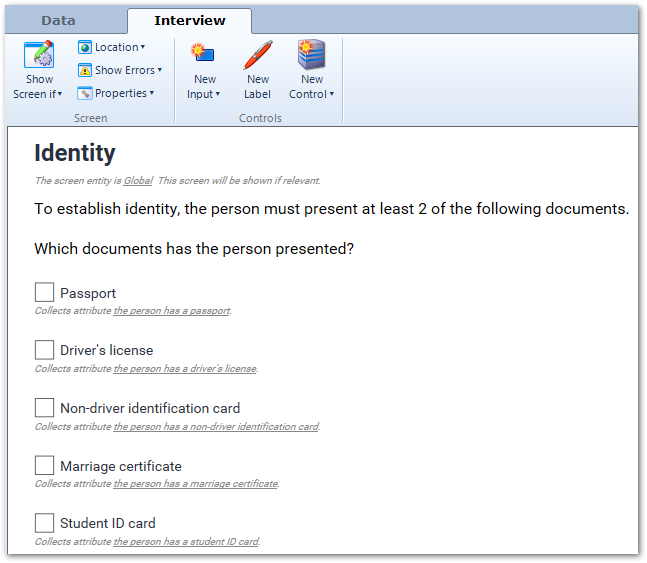Check the Passport checkbox
The width and height of the screenshot is (647, 563).
point(44,292)
